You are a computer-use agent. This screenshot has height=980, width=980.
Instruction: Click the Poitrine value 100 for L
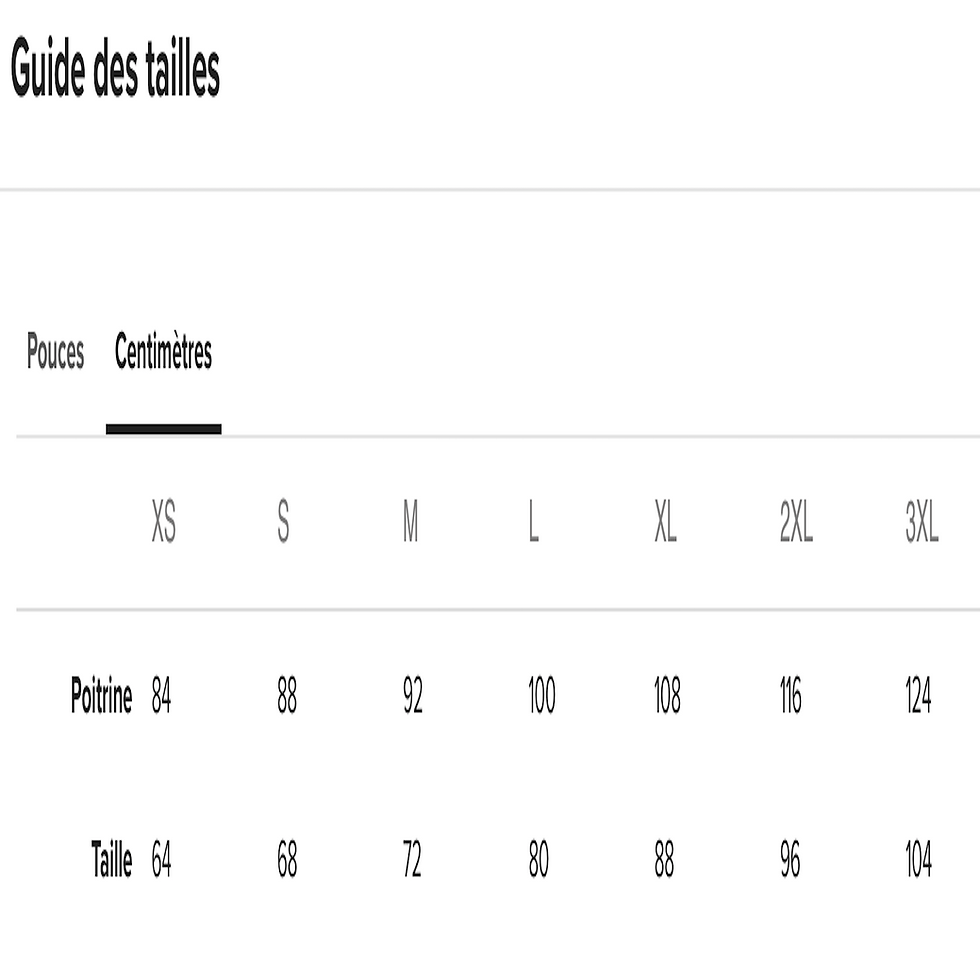[542, 695]
